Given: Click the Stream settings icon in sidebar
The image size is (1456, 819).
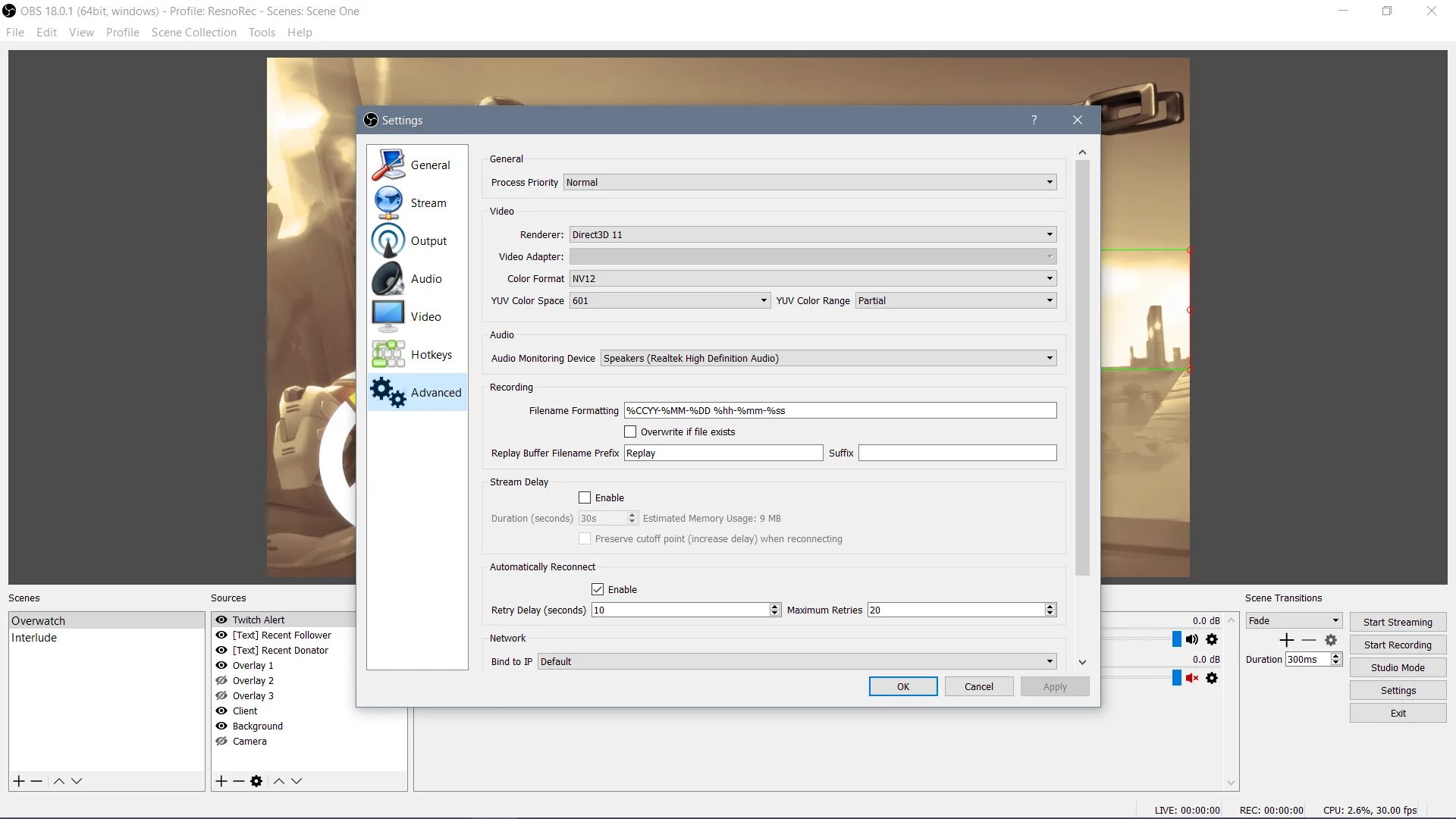Looking at the screenshot, I should [x=388, y=202].
